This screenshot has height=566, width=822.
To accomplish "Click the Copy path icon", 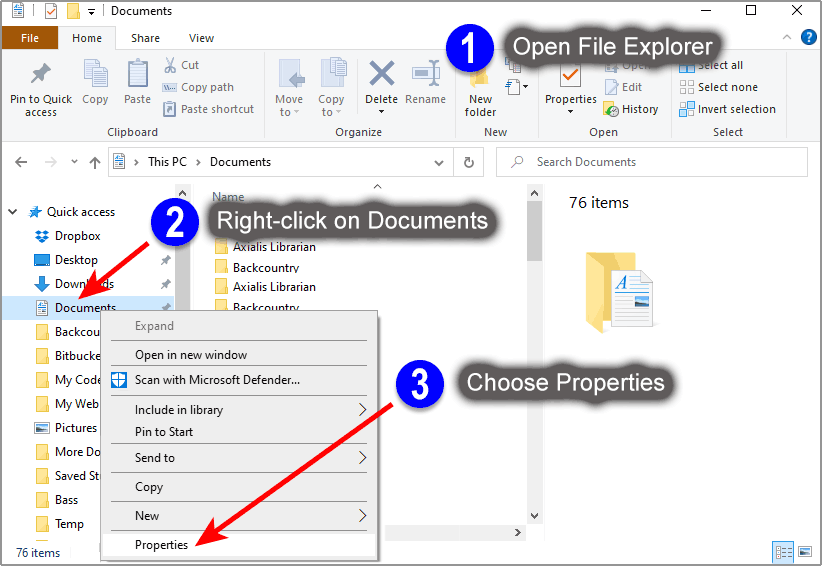I will pos(169,88).
